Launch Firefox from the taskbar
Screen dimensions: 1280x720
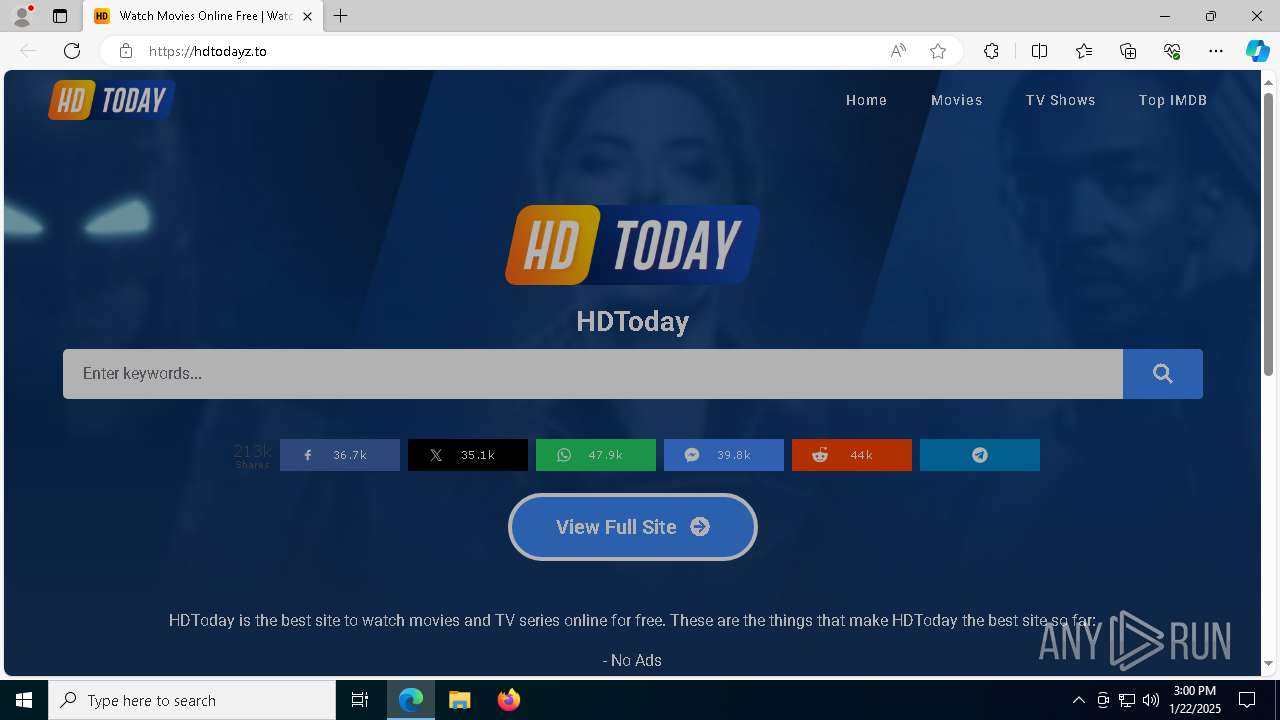pyautogui.click(x=508, y=700)
